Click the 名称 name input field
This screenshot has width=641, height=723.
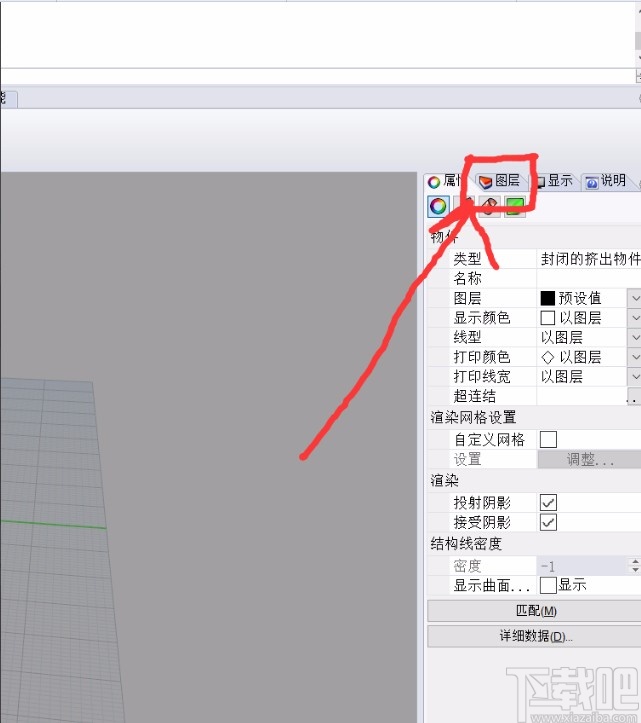pos(589,279)
